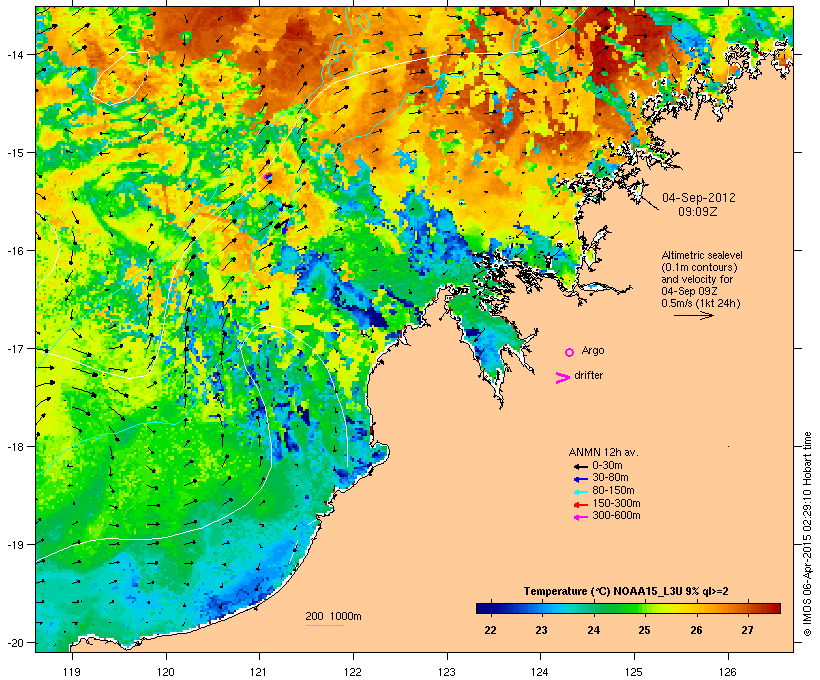Click the dark blue end of the temperature colorbar
The width and height of the screenshot is (820, 680).
pos(484,608)
